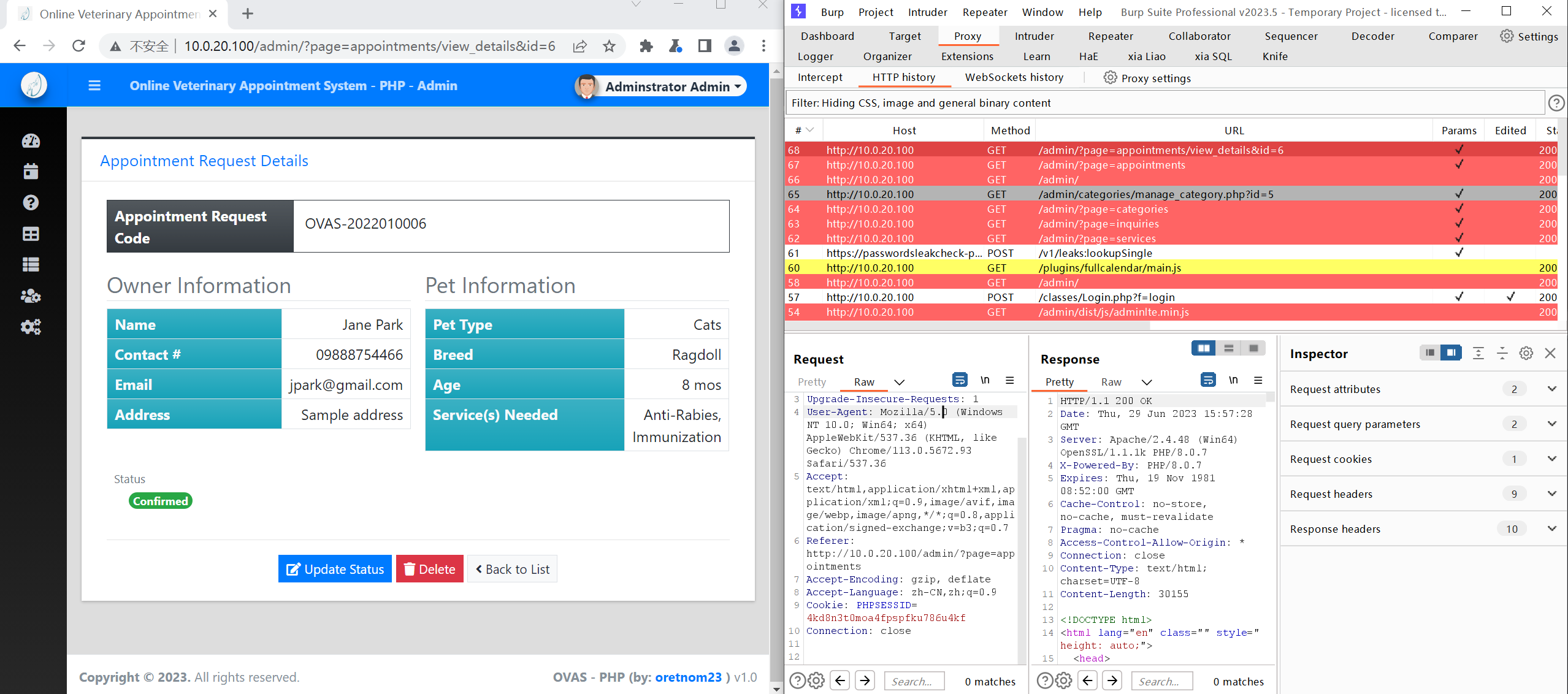
Task: Open Request view mode dropdown arrow
Action: point(900,382)
